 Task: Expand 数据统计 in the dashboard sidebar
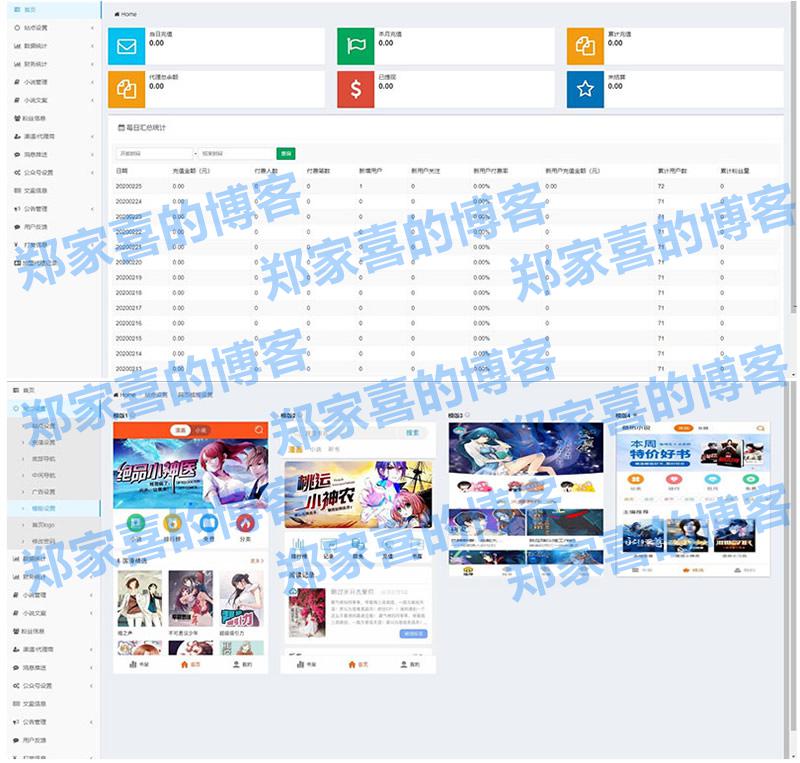coord(54,46)
